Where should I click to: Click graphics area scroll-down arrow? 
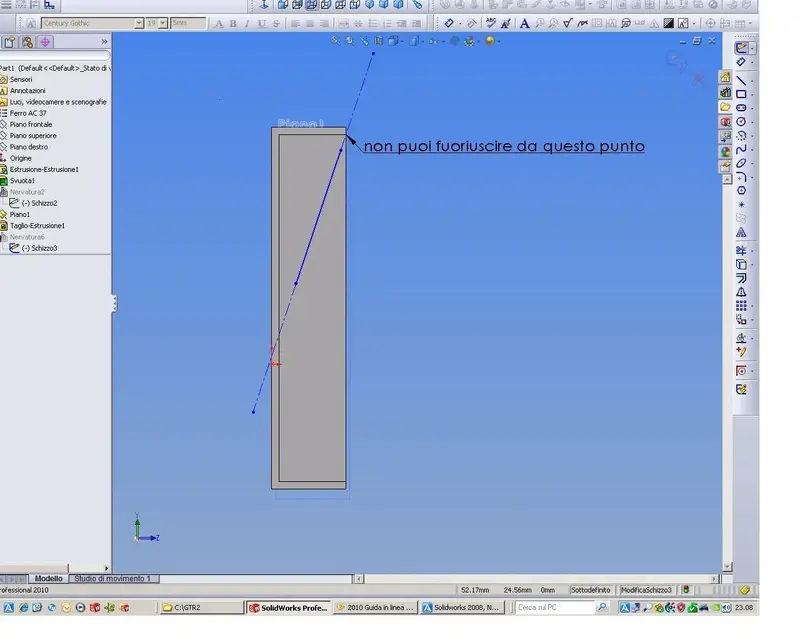(x=728, y=567)
